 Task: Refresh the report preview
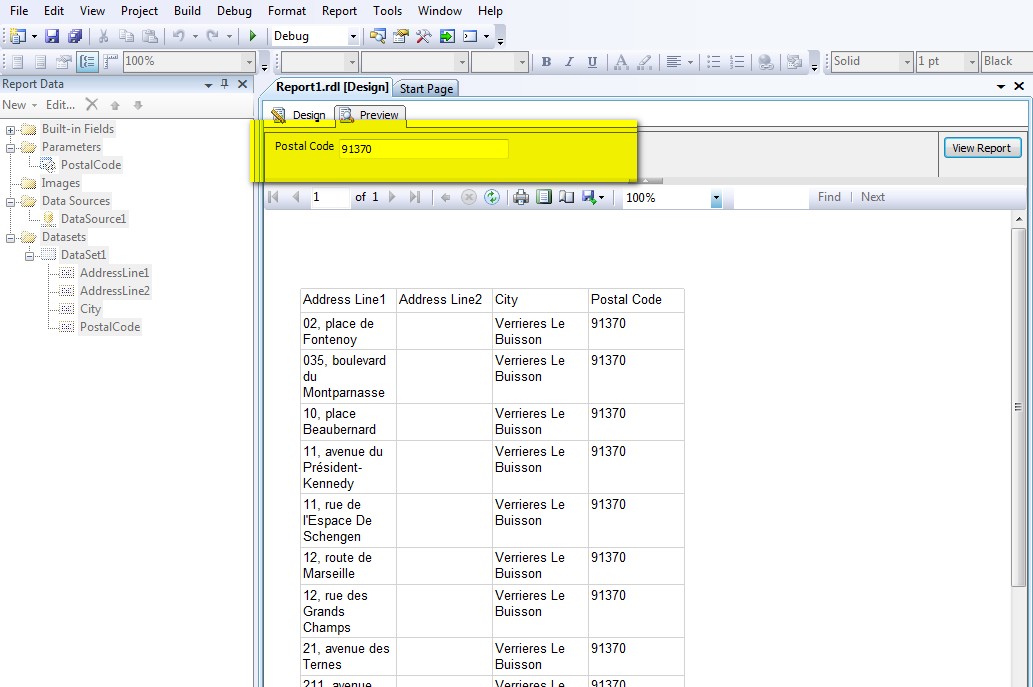492,197
